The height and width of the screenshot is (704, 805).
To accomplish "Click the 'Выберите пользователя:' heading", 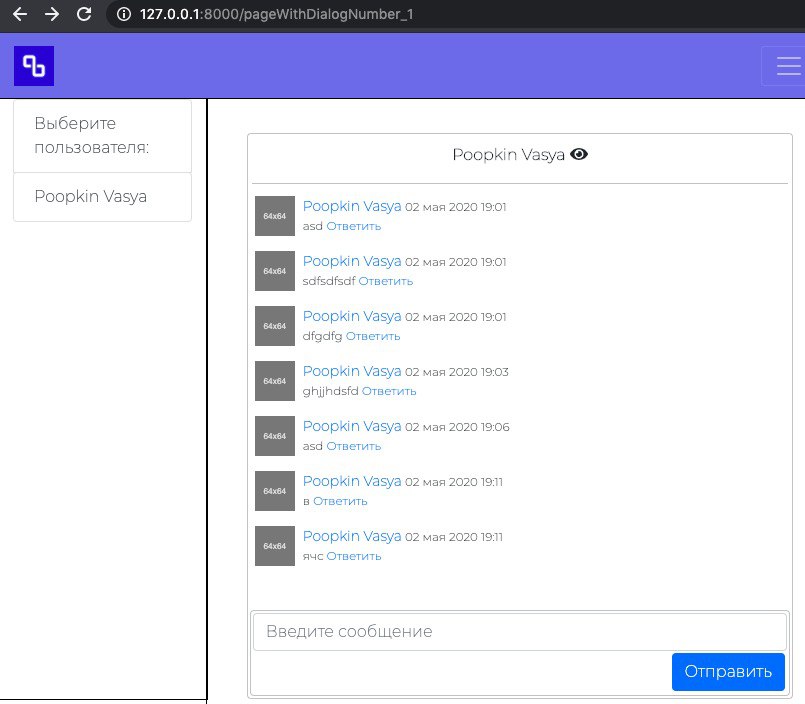I will [x=102, y=136].
